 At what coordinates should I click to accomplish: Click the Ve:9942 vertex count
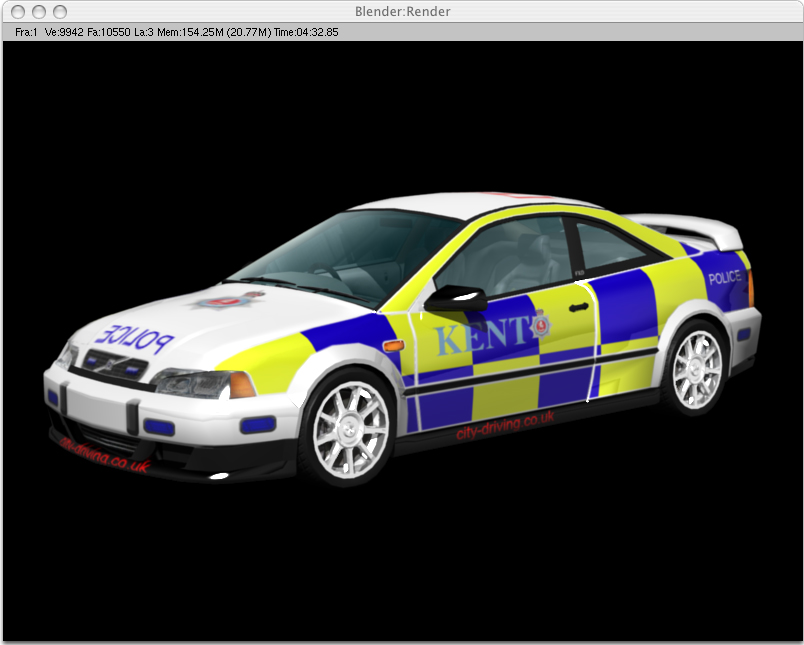(64, 32)
